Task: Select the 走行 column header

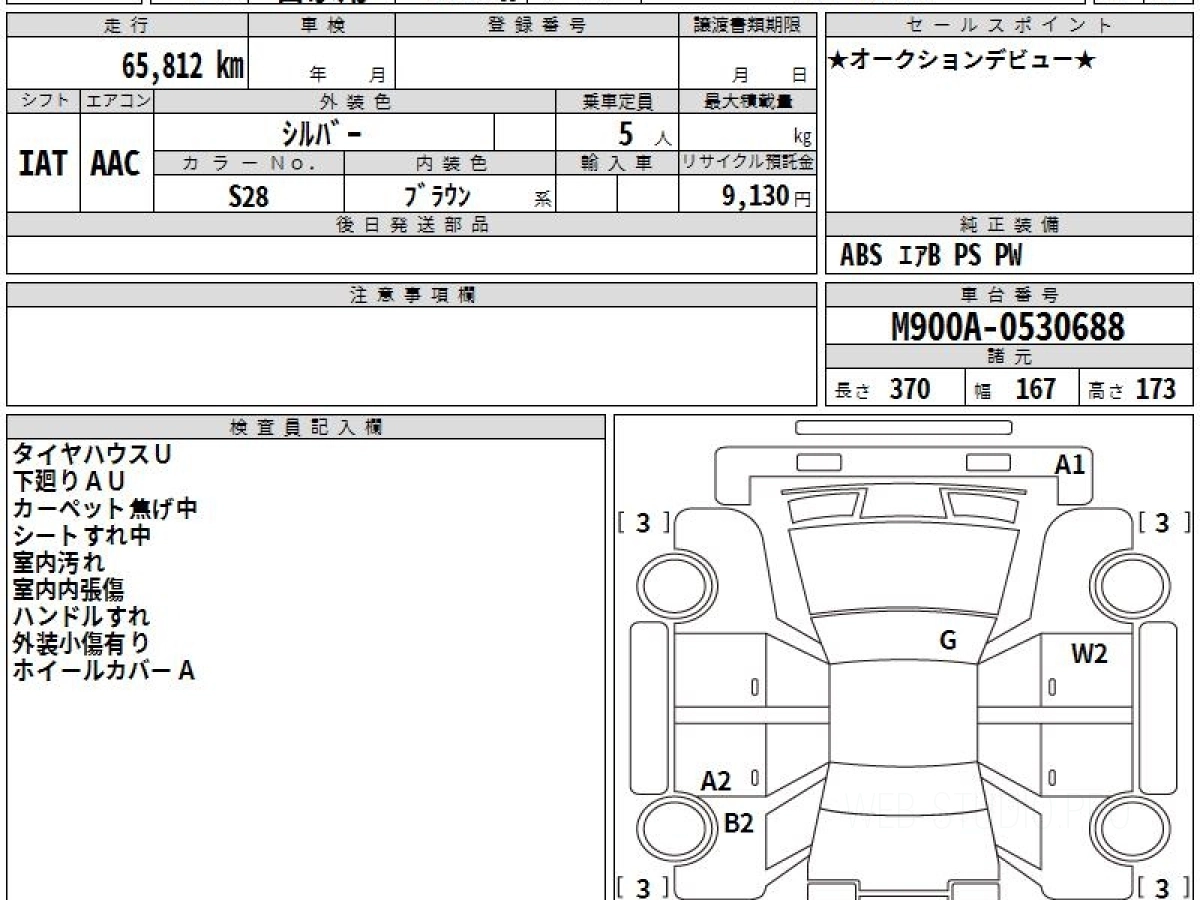Action: (127, 26)
